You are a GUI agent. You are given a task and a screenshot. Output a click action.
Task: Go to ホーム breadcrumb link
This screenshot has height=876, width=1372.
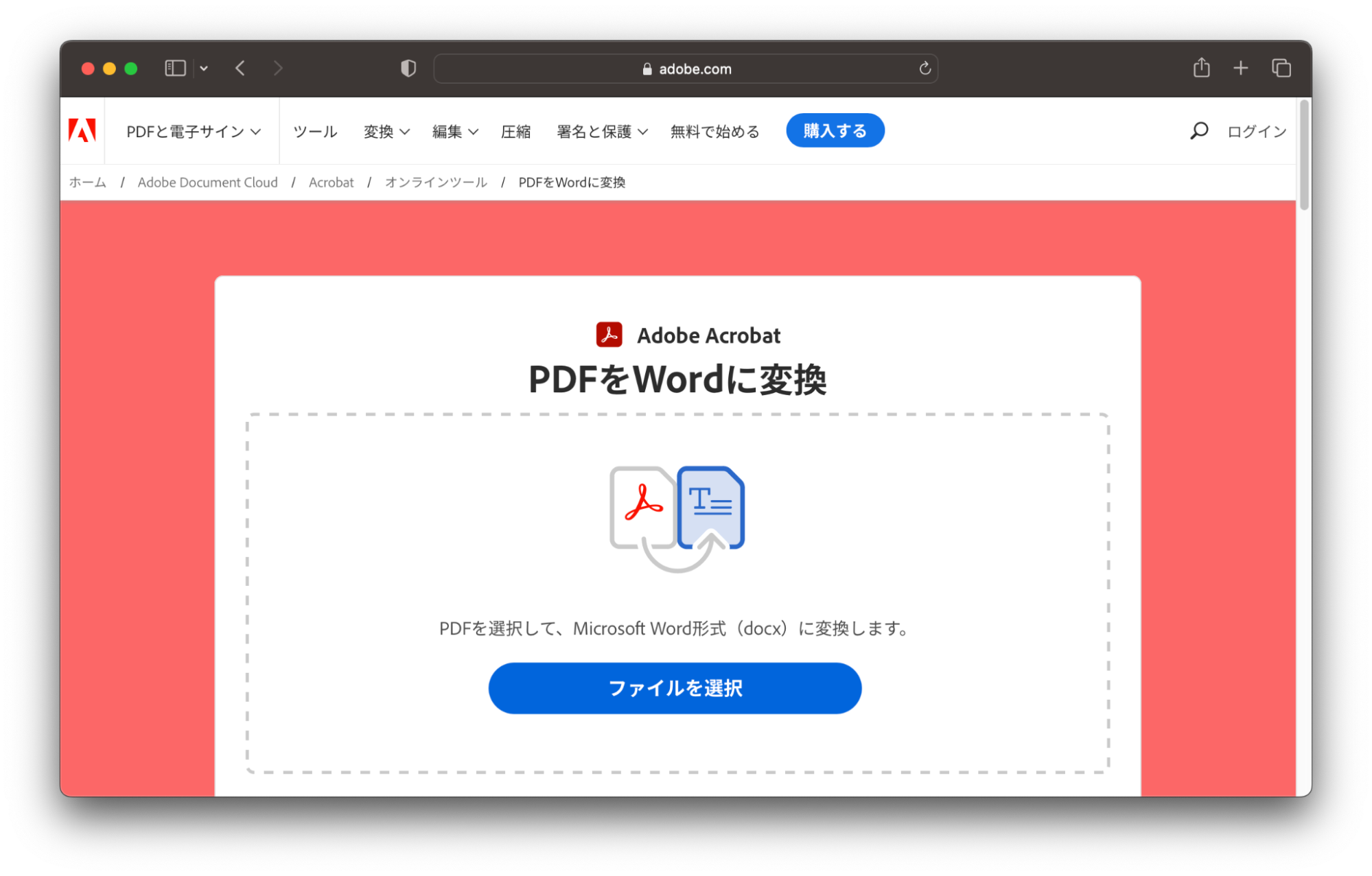point(88,182)
